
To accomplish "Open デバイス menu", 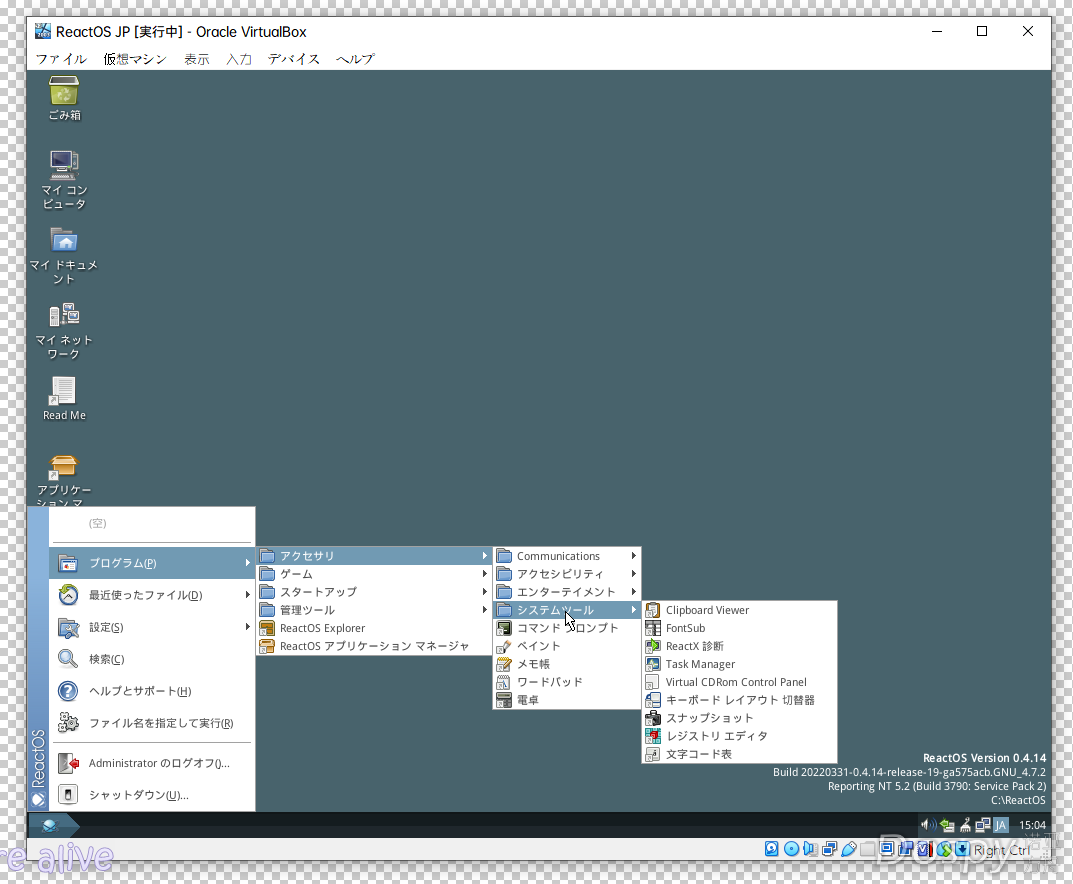I will tap(294, 59).
